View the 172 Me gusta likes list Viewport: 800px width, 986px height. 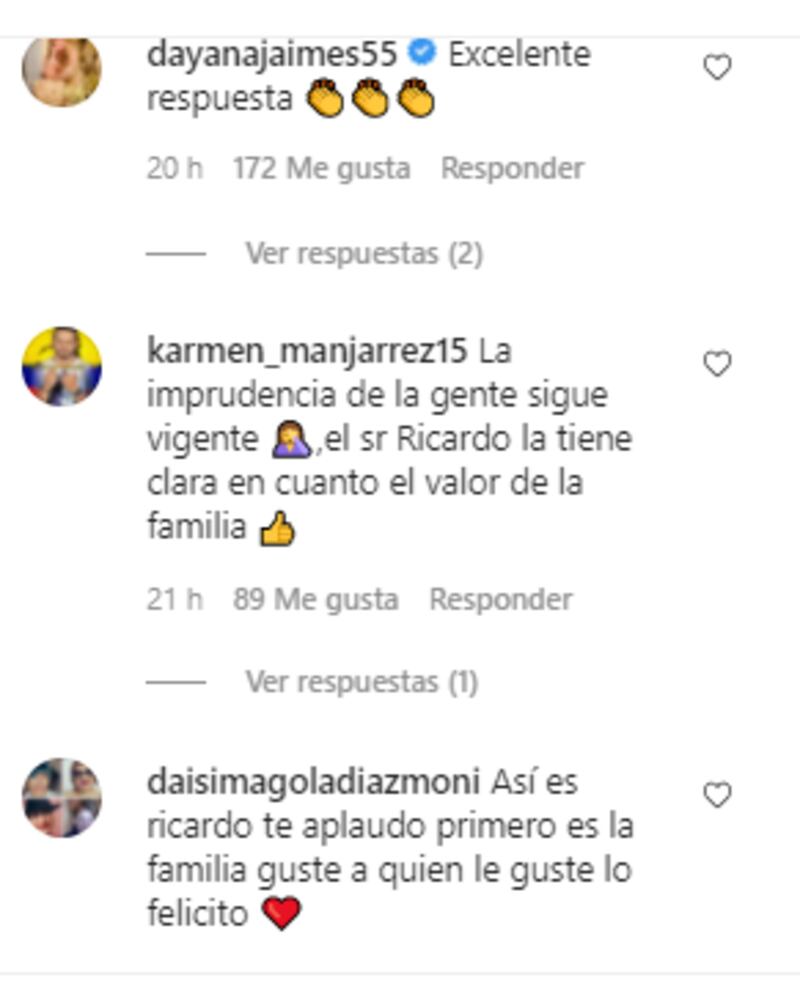[x=321, y=168]
